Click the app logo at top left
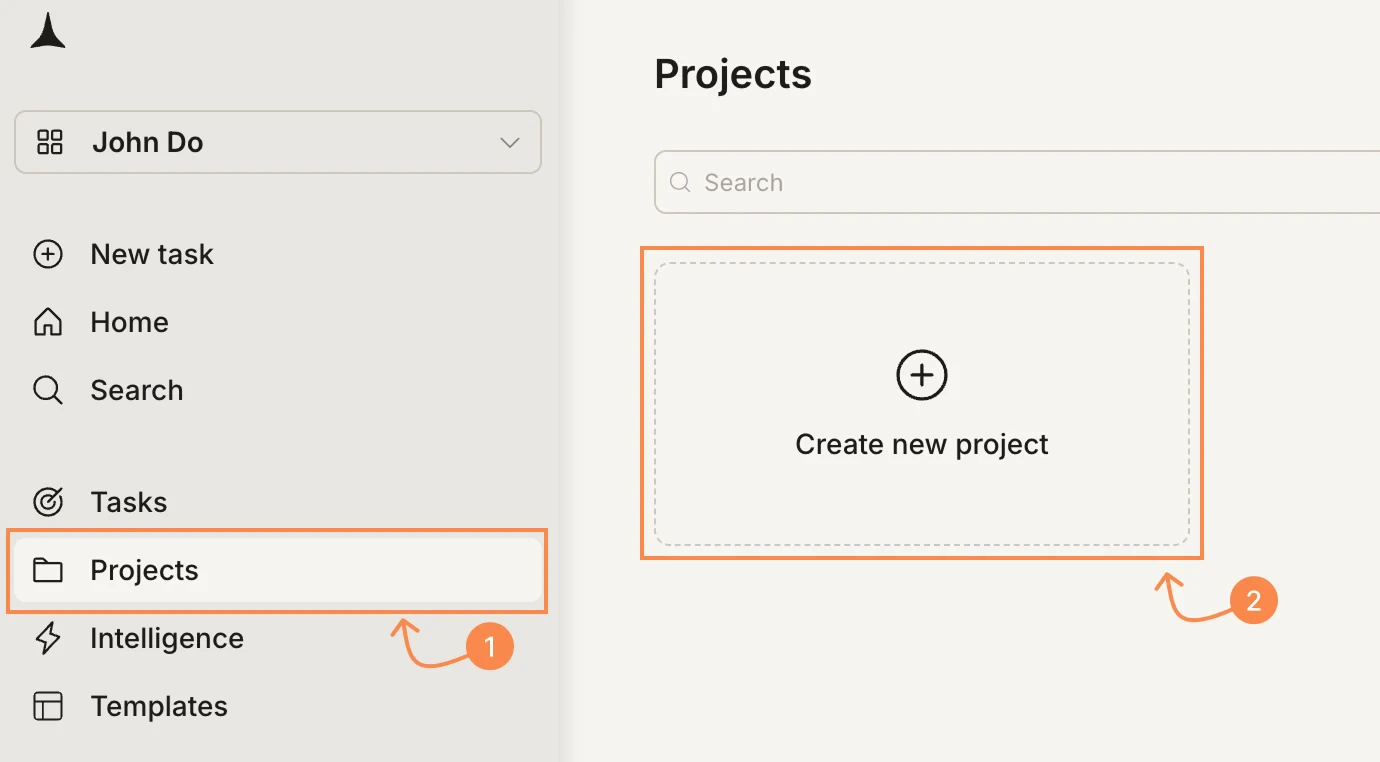This screenshot has width=1380, height=762. point(48,30)
